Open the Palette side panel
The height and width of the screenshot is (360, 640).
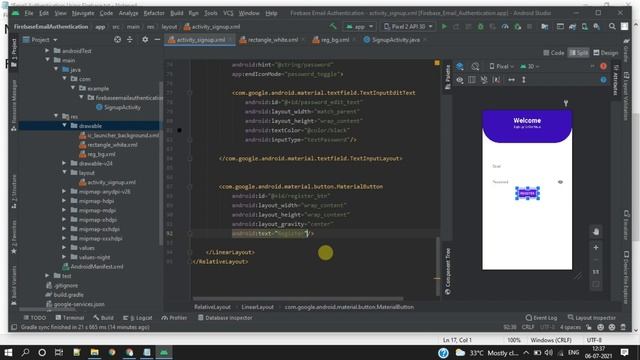click(448, 77)
